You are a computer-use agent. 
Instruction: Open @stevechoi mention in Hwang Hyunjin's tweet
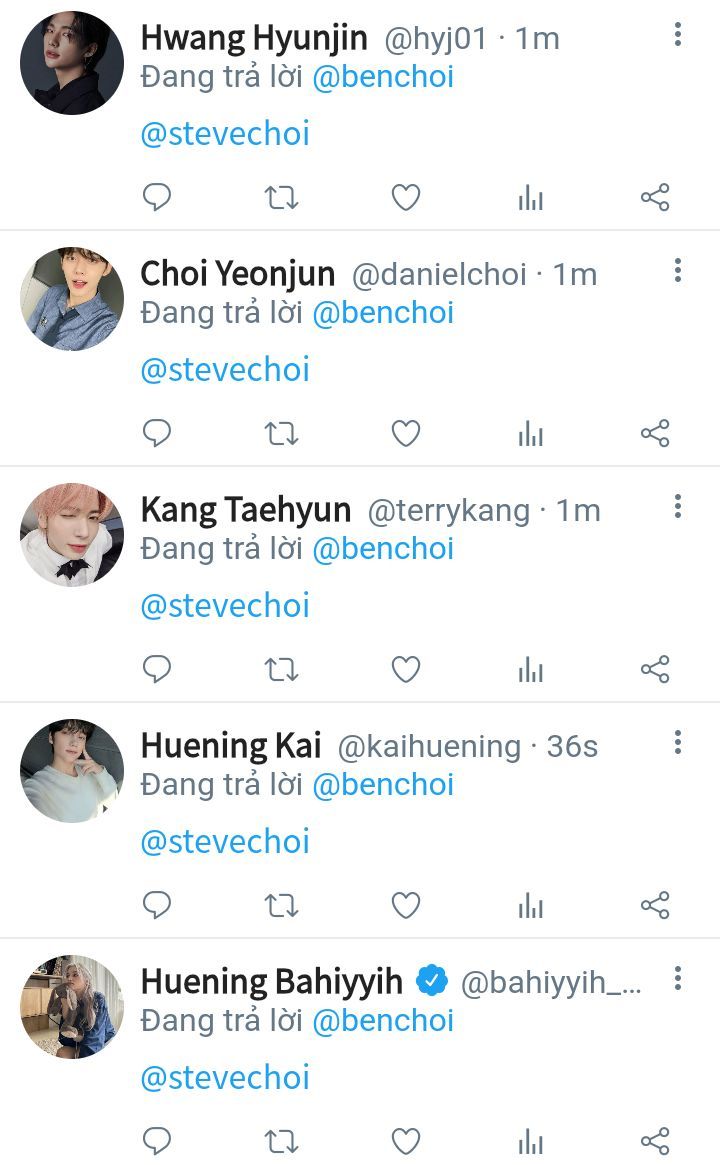pos(225,134)
